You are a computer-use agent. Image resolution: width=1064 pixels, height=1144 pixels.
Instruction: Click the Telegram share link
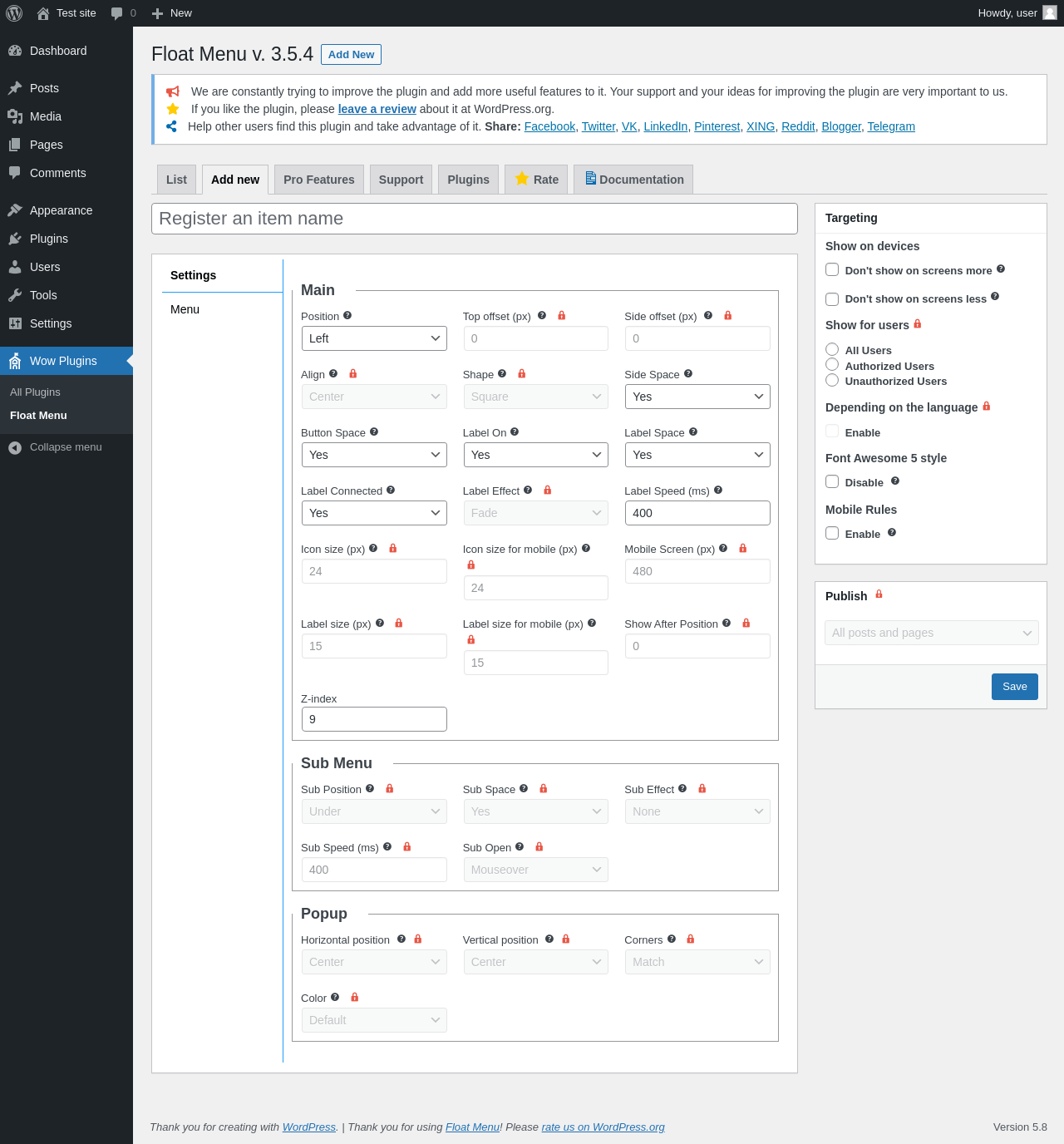(891, 126)
